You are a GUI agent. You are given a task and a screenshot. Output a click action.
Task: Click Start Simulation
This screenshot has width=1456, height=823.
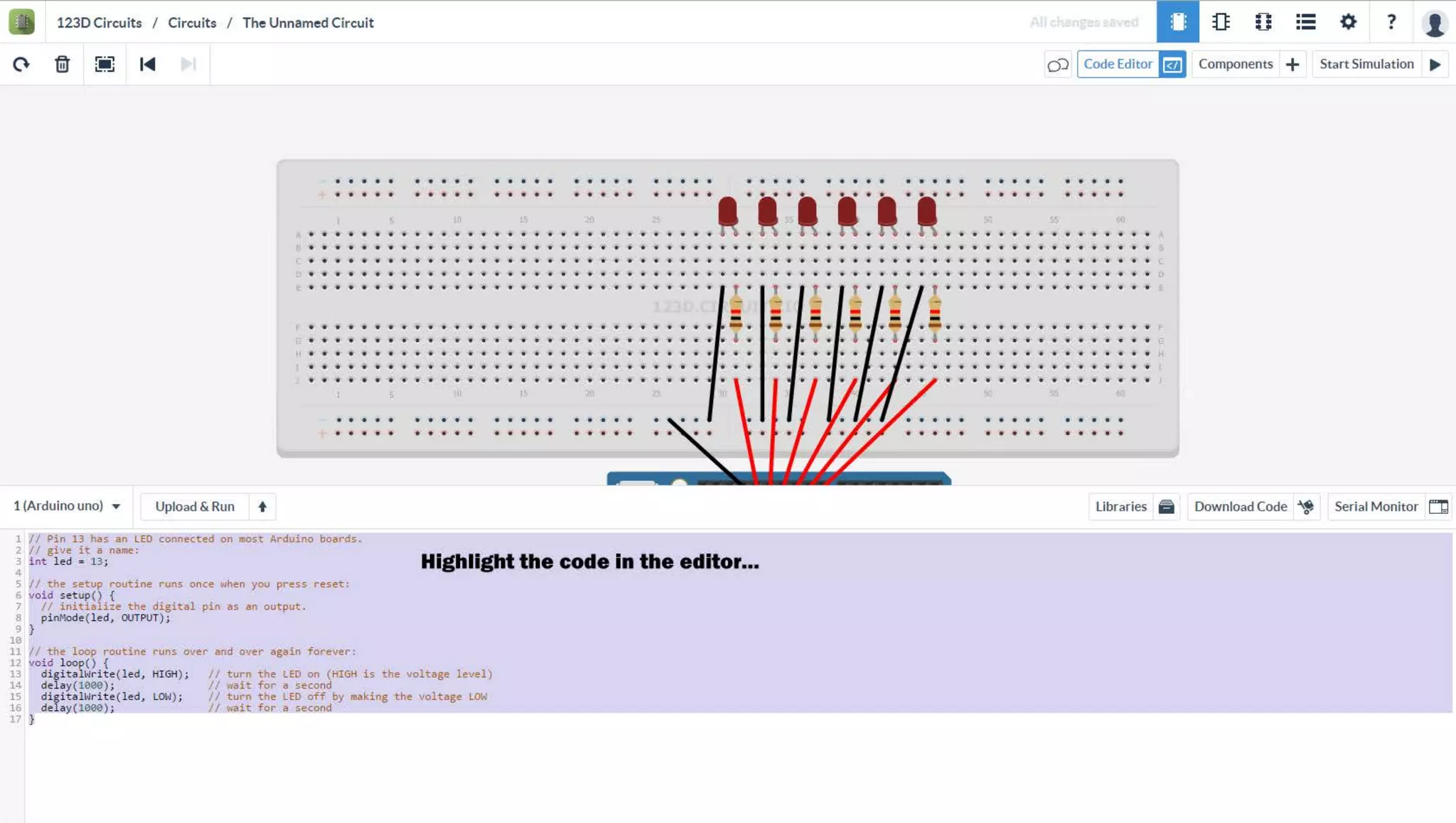(x=1366, y=64)
